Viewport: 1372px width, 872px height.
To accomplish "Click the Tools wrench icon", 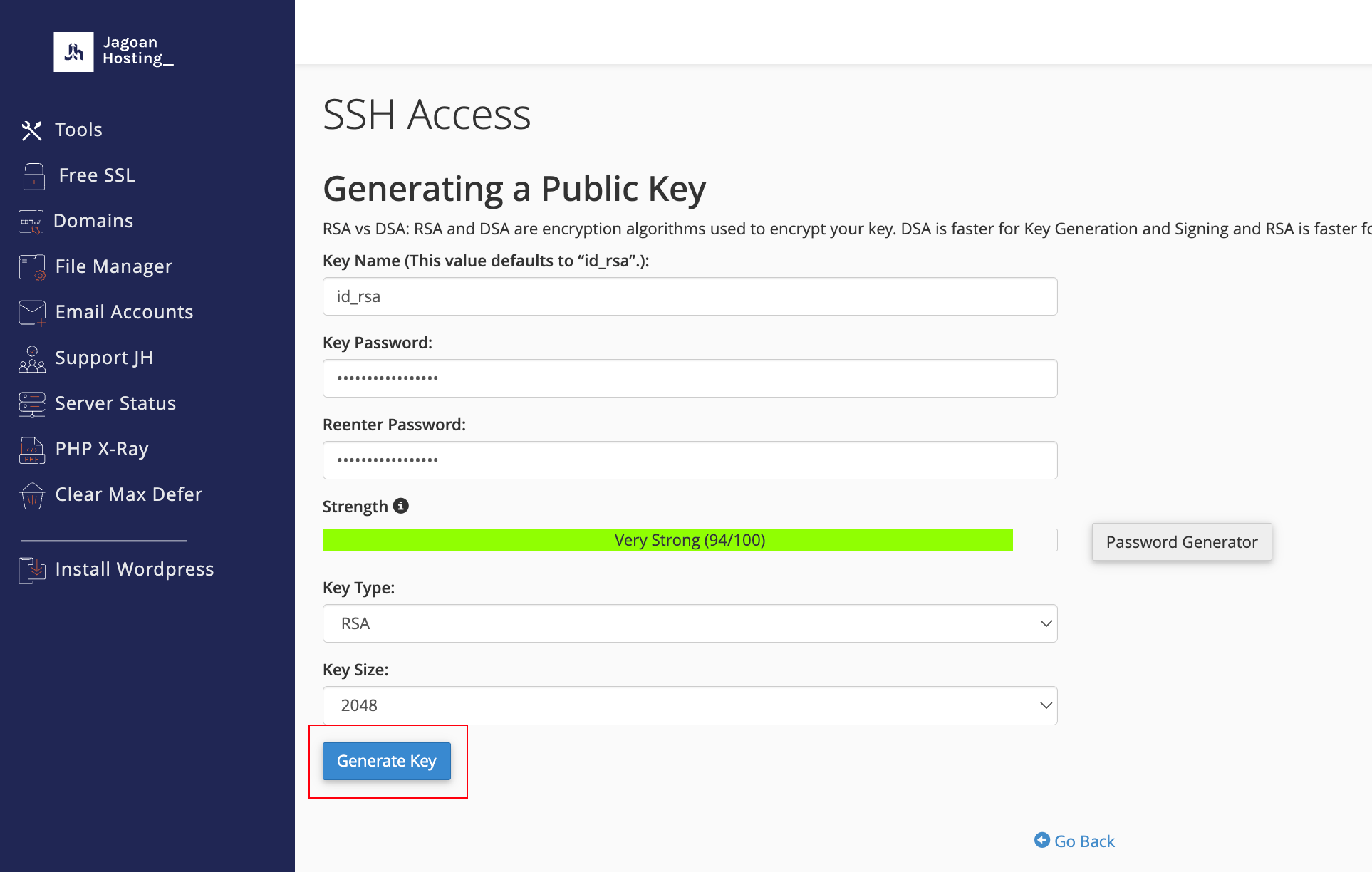I will [x=31, y=130].
